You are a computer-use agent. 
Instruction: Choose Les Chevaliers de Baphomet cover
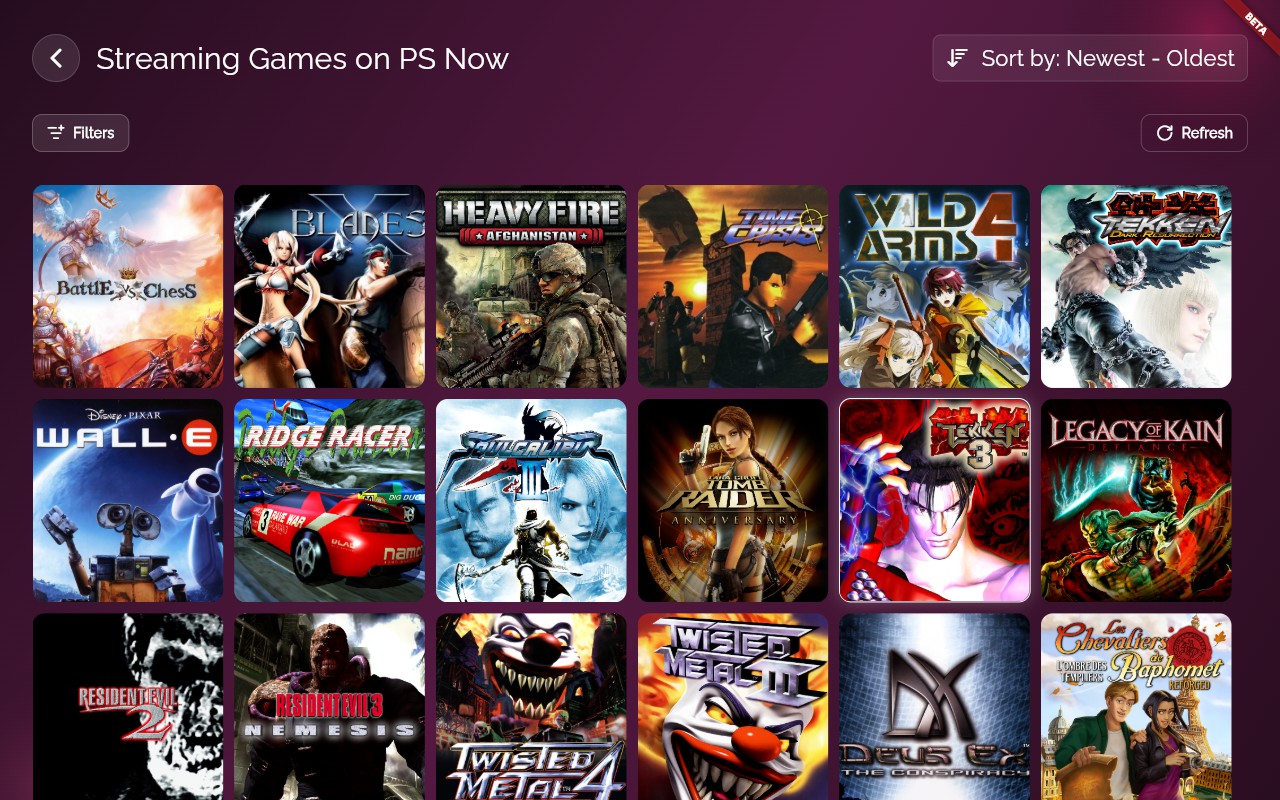pos(1136,707)
